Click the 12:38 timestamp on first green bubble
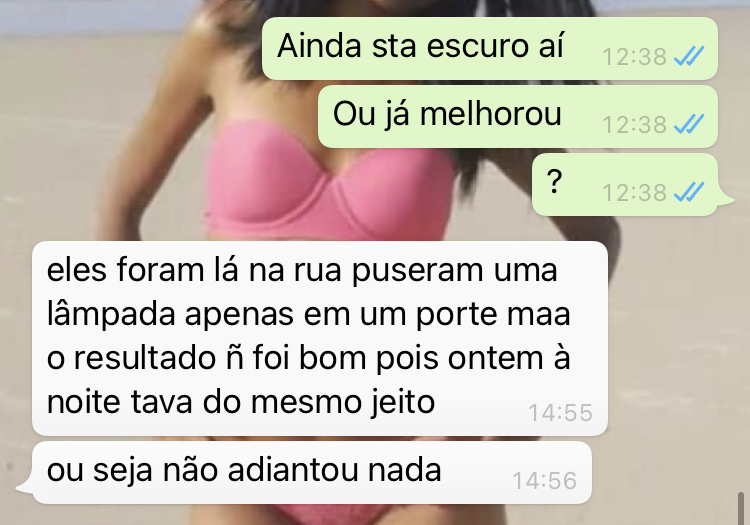 point(634,57)
